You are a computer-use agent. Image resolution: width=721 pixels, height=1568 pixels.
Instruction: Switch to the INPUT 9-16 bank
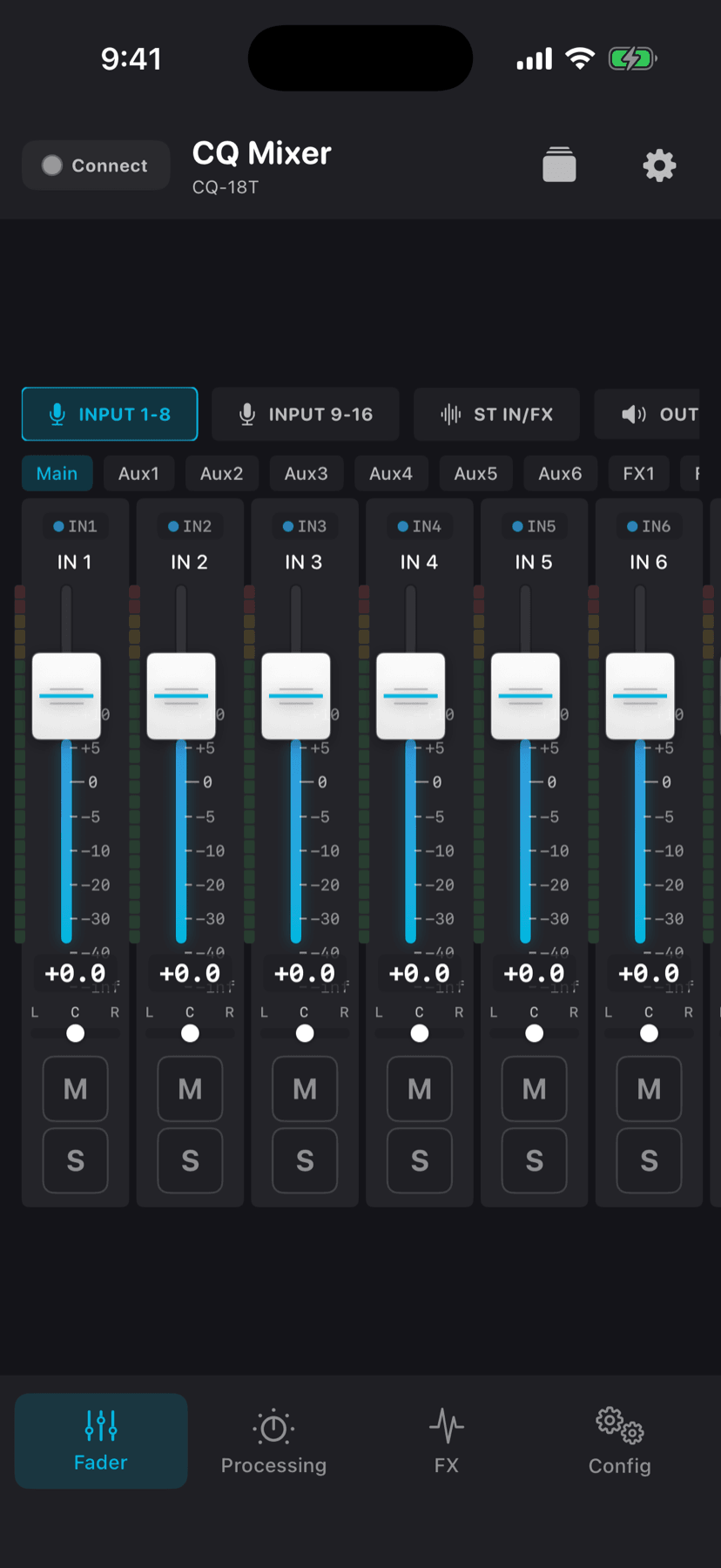[x=306, y=414]
